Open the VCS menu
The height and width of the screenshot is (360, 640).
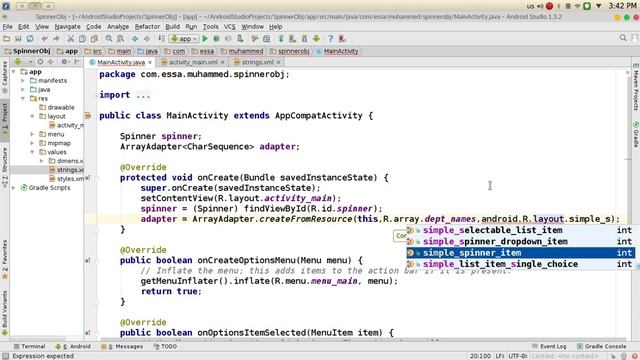[229, 27]
